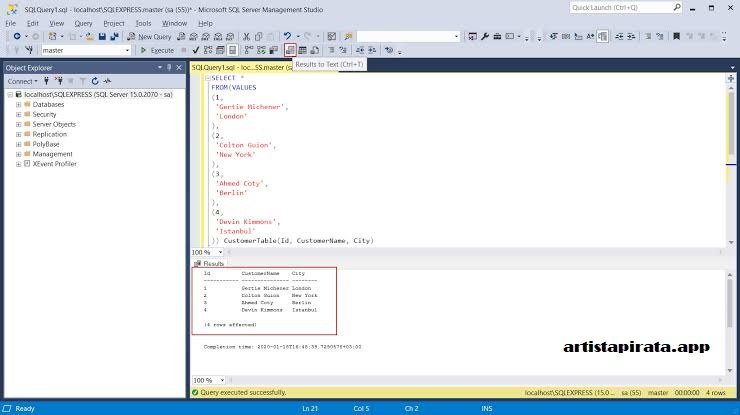
Task: Expand the Security node
Action: click(x=18, y=114)
